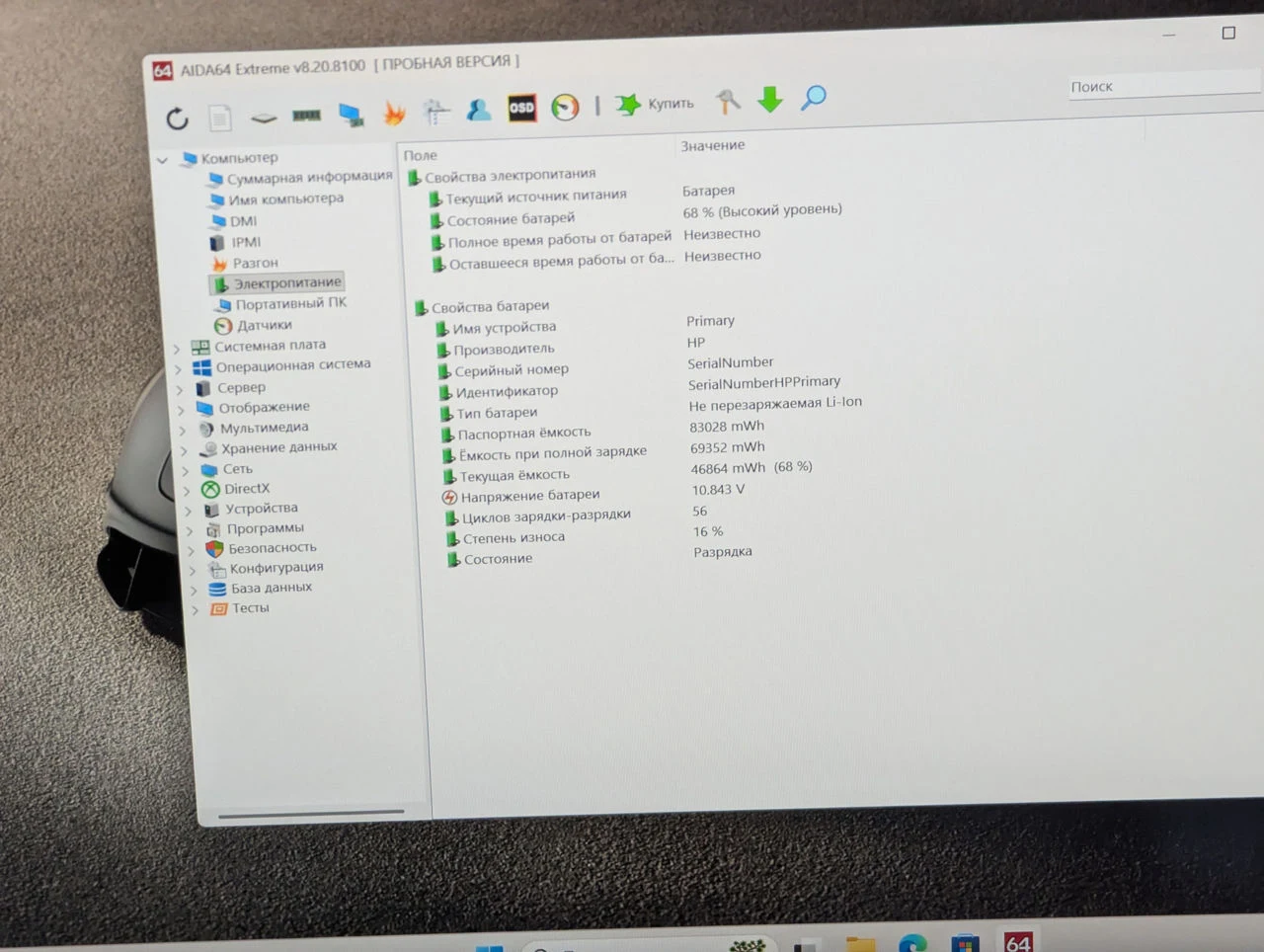Image resolution: width=1264 pixels, height=952 pixels.
Task: Launch the memory benchmark RAM icon
Action: (306, 116)
